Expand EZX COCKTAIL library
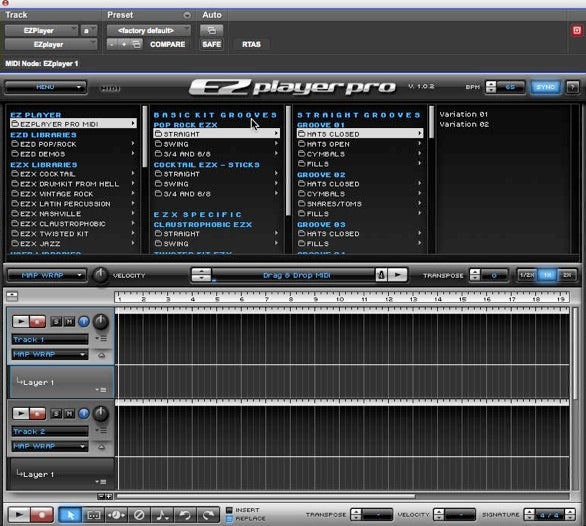The height and width of the screenshot is (526, 586). coord(73,174)
